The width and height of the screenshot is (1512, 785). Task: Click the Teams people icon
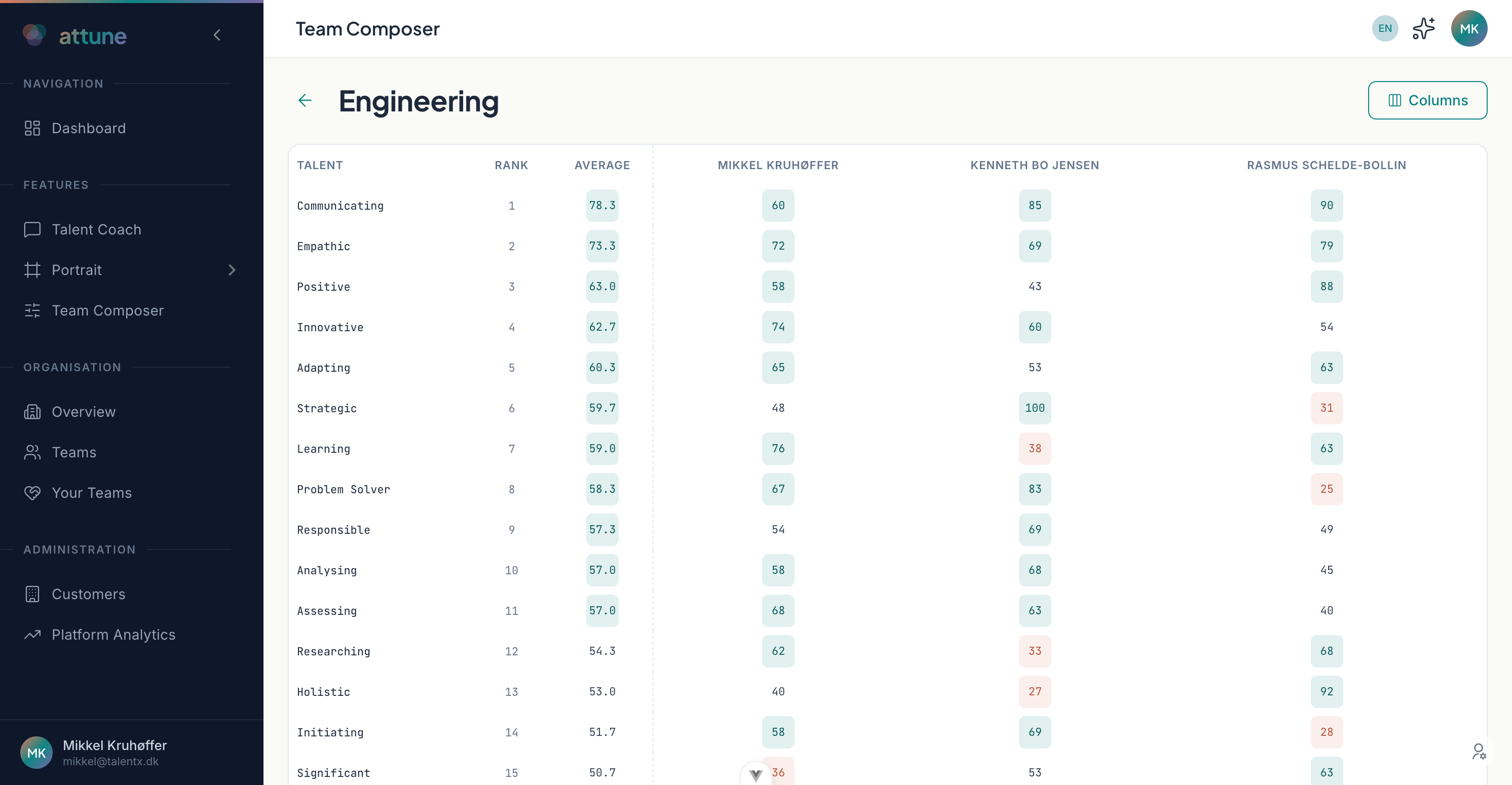32,452
